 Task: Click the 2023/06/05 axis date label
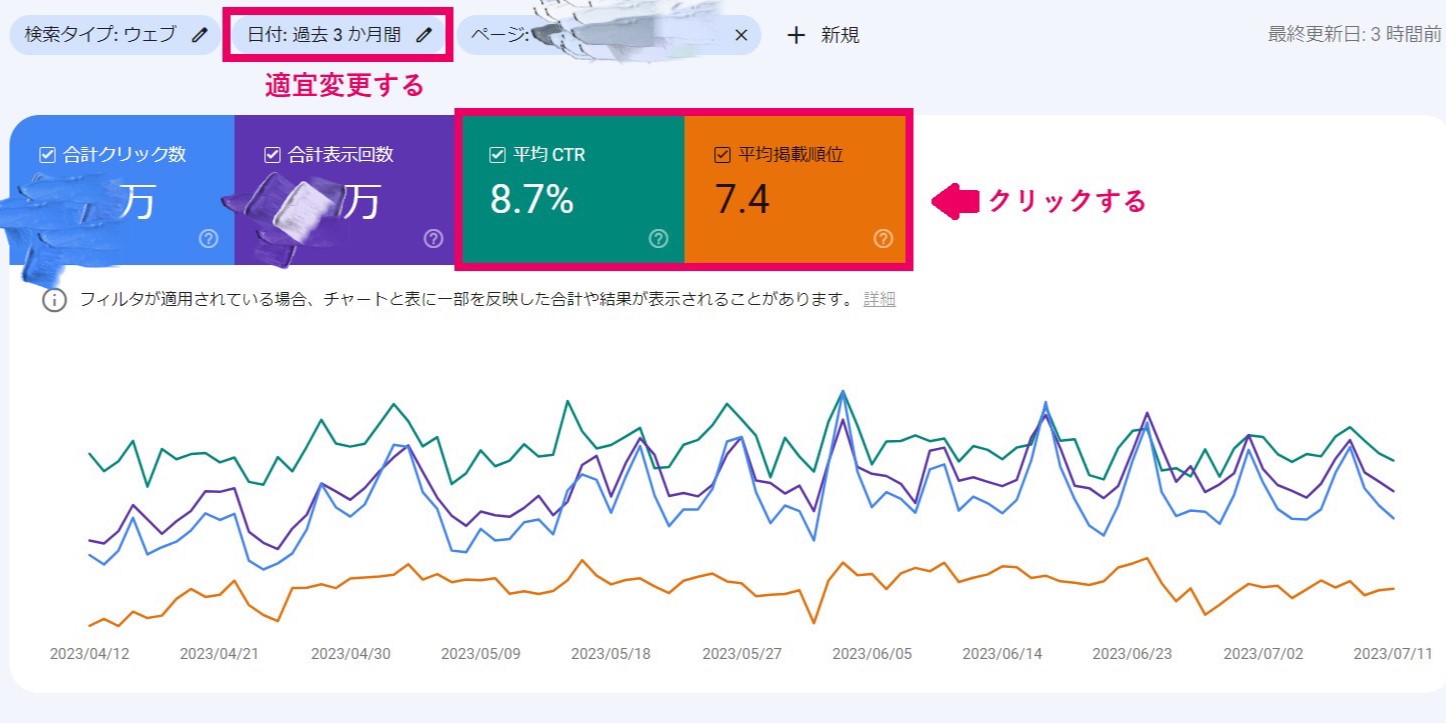click(x=872, y=654)
